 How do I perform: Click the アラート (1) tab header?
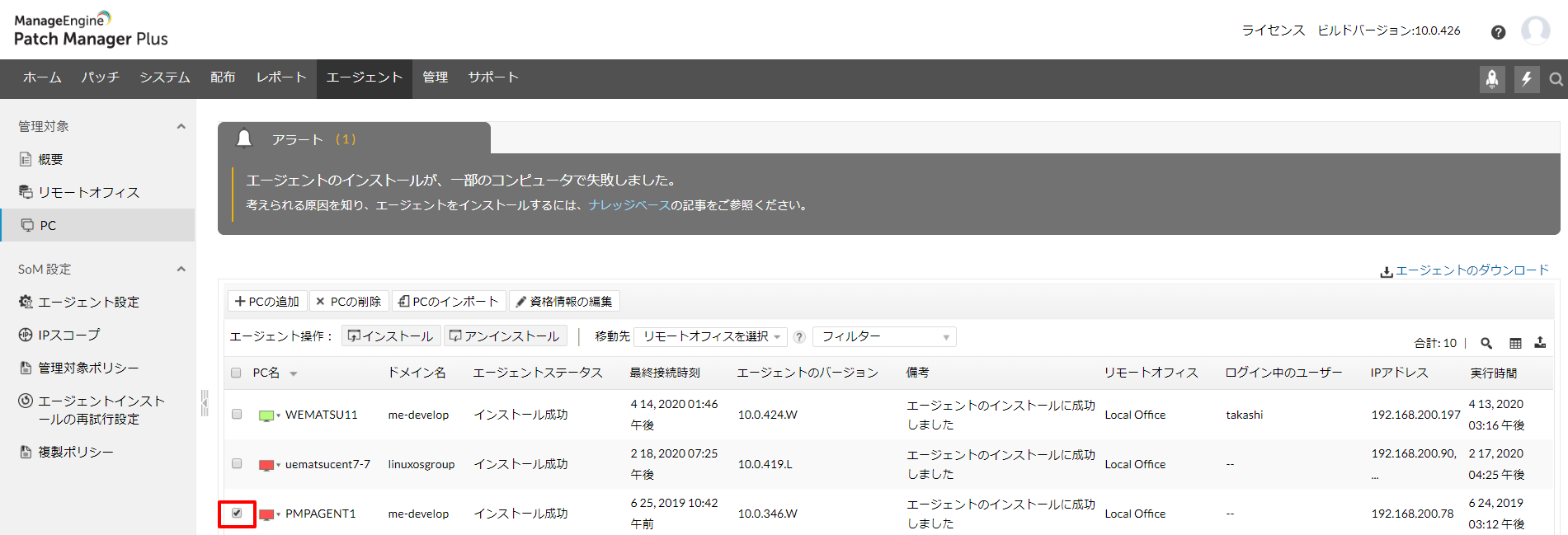(354, 138)
